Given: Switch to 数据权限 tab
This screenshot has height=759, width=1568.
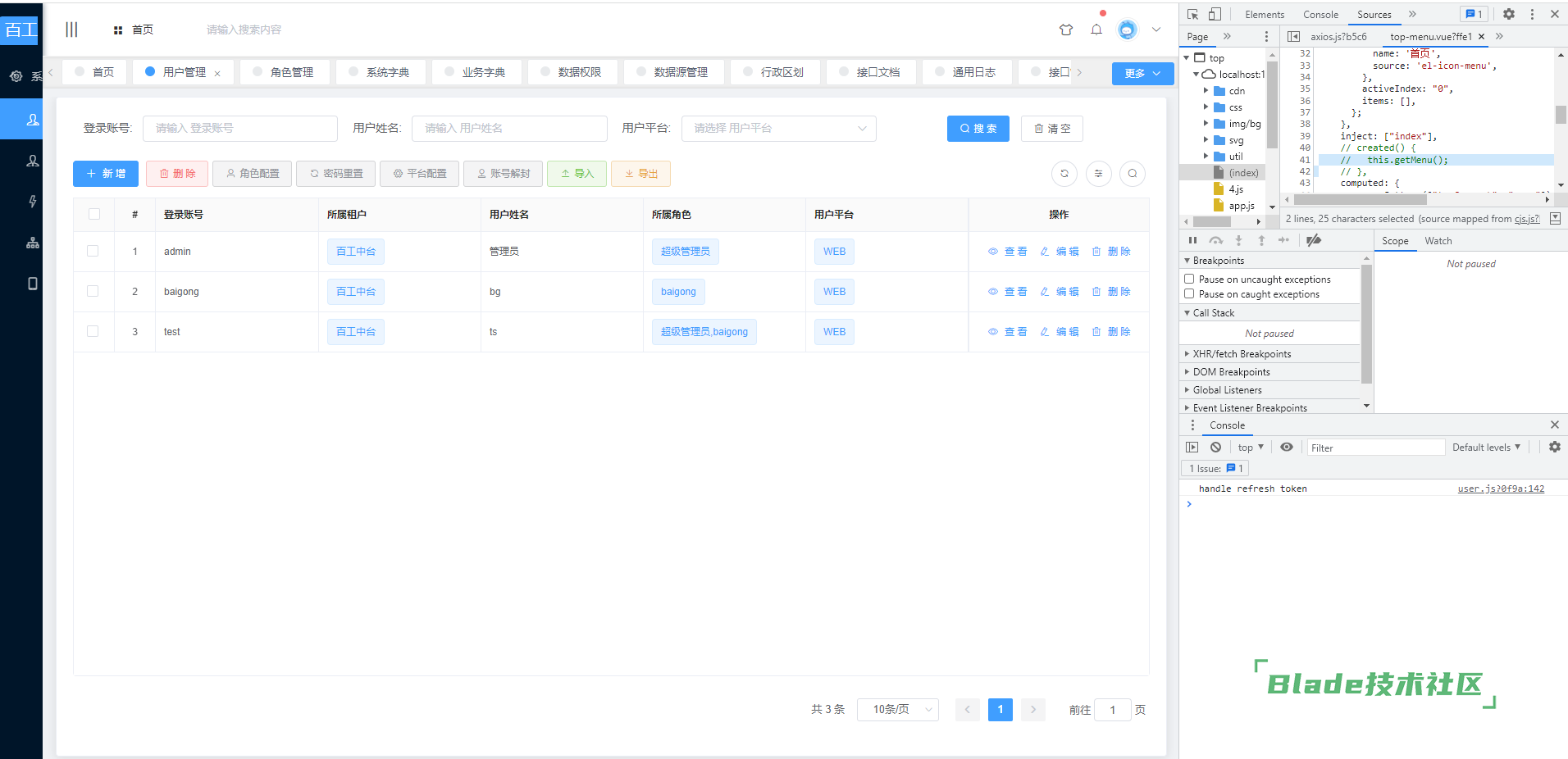Looking at the screenshot, I should [572, 72].
